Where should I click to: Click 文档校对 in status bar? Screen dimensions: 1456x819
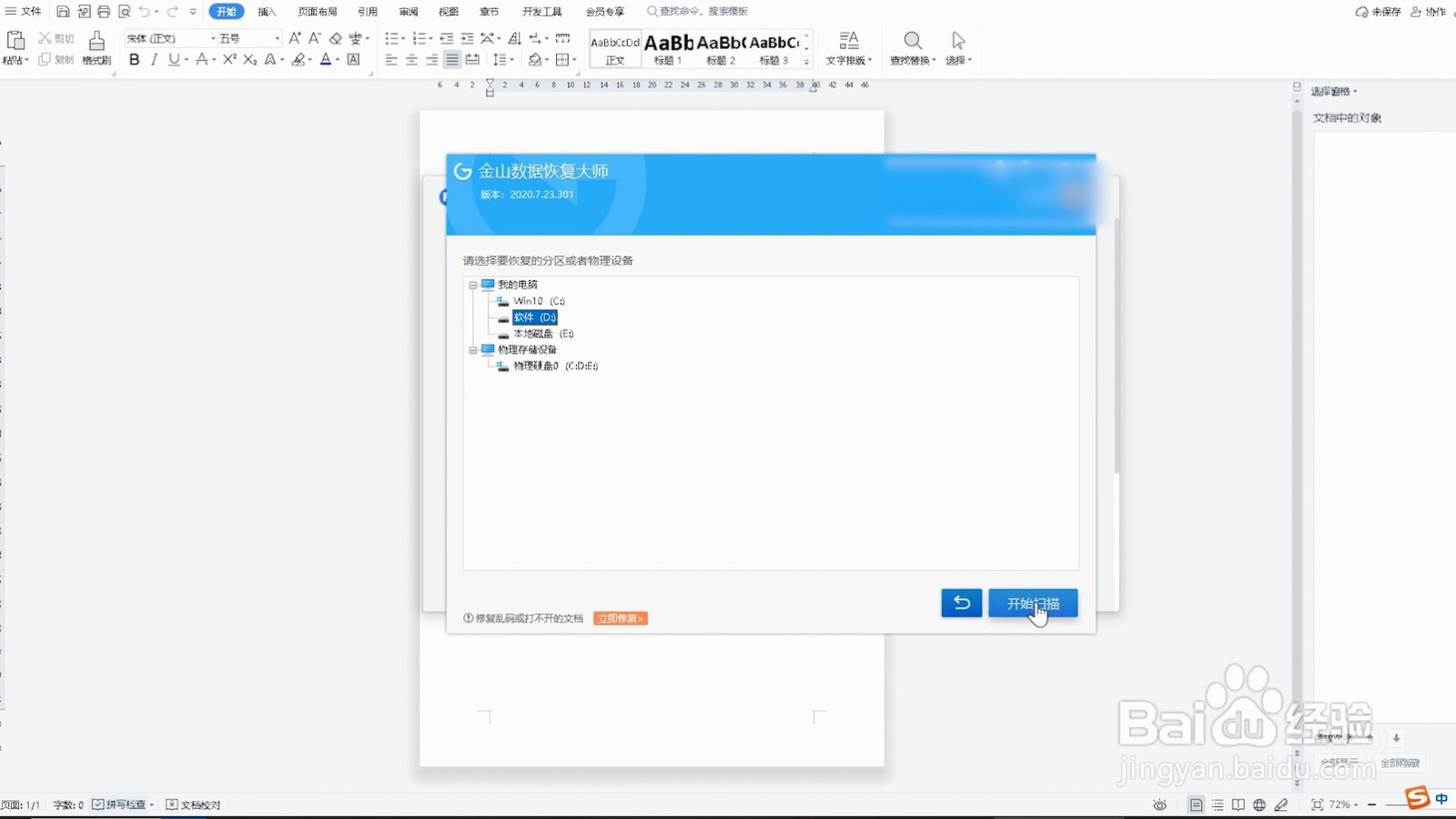(x=193, y=804)
